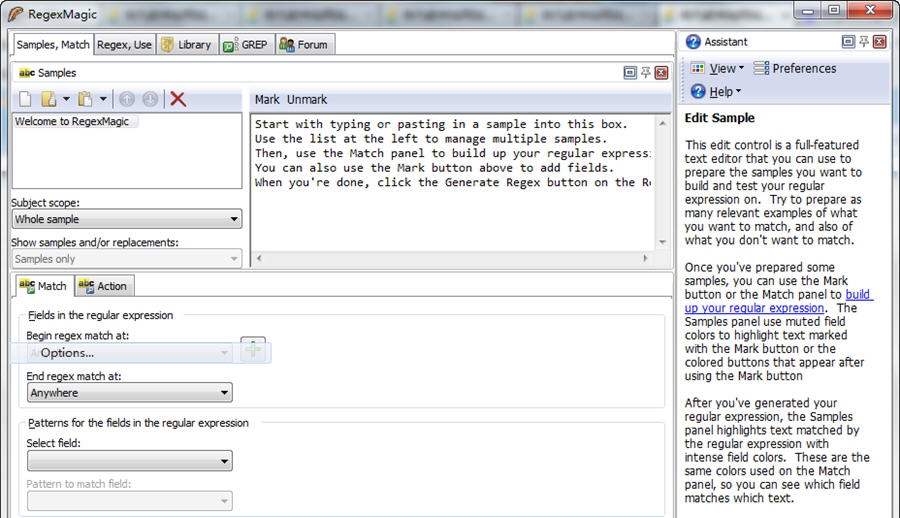The width and height of the screenshot is (900, 518).
Task: Open Preferences in the Assistant toolbar
Action: point(795,68)
